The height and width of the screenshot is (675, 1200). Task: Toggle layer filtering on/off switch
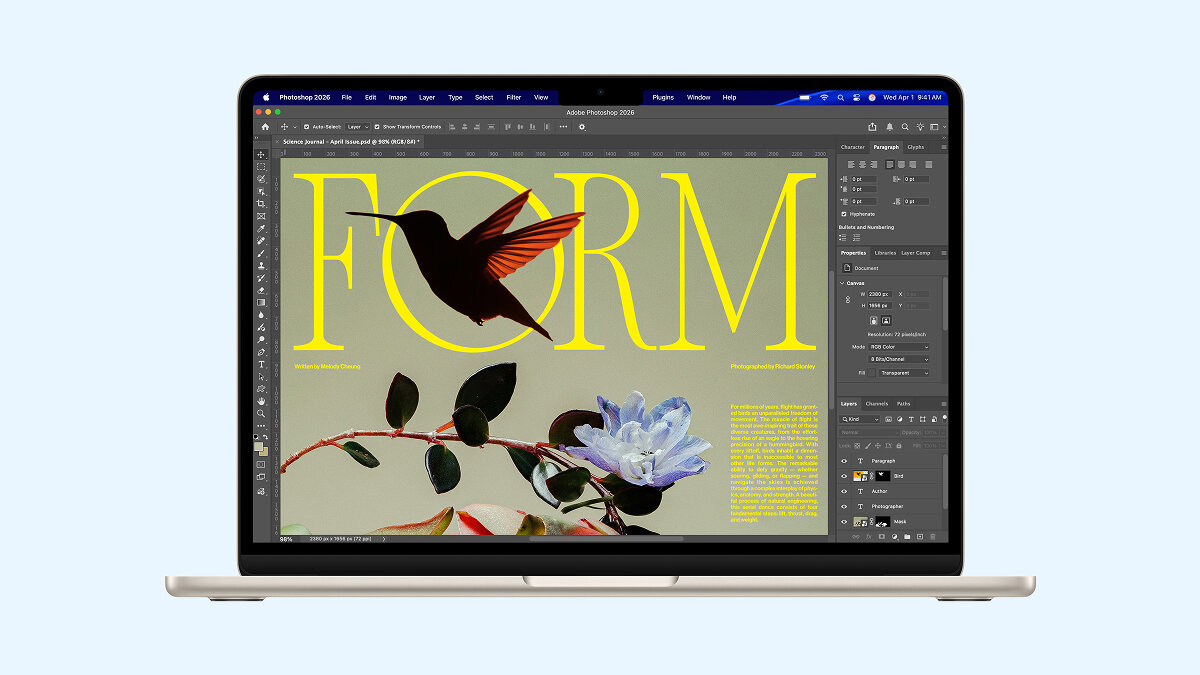[944, 418]
